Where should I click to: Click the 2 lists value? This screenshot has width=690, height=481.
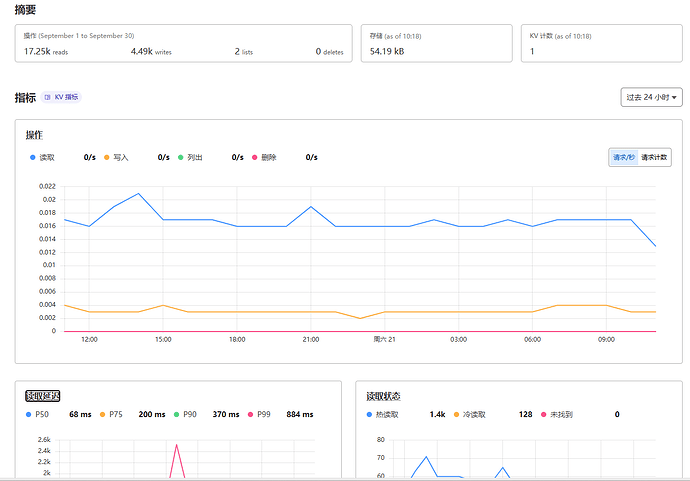coord(244,51)
